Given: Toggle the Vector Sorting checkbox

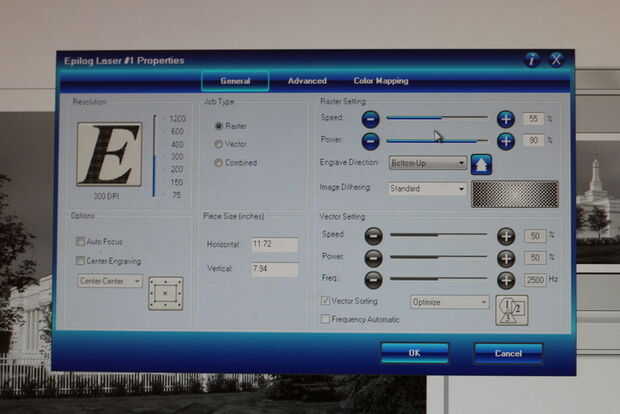Looking at the screenshot, I should (325, 301).
